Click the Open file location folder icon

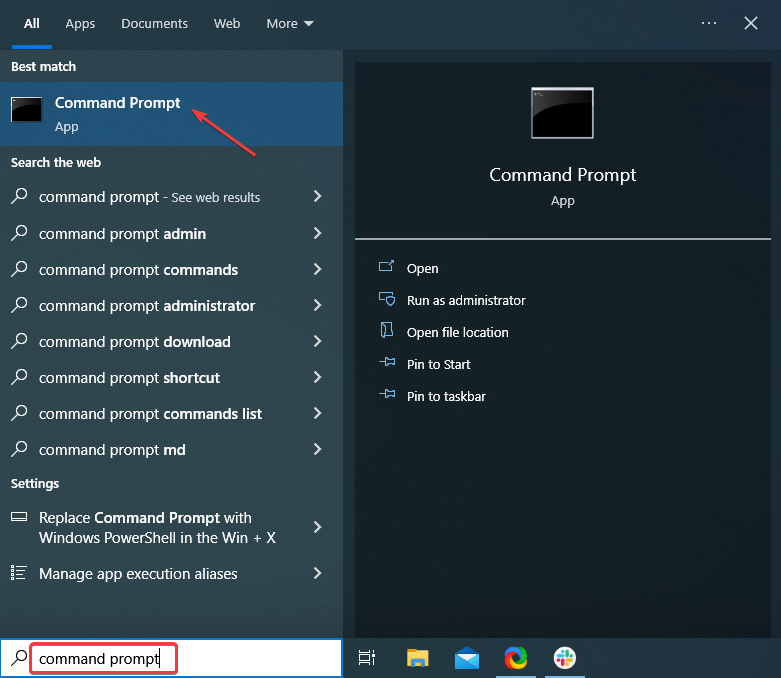click(x=387, y=330)
